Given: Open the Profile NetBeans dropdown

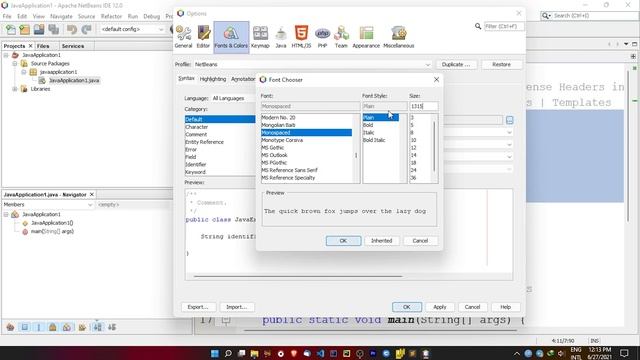Looking at the screenshot, I should tap(312, 64).
